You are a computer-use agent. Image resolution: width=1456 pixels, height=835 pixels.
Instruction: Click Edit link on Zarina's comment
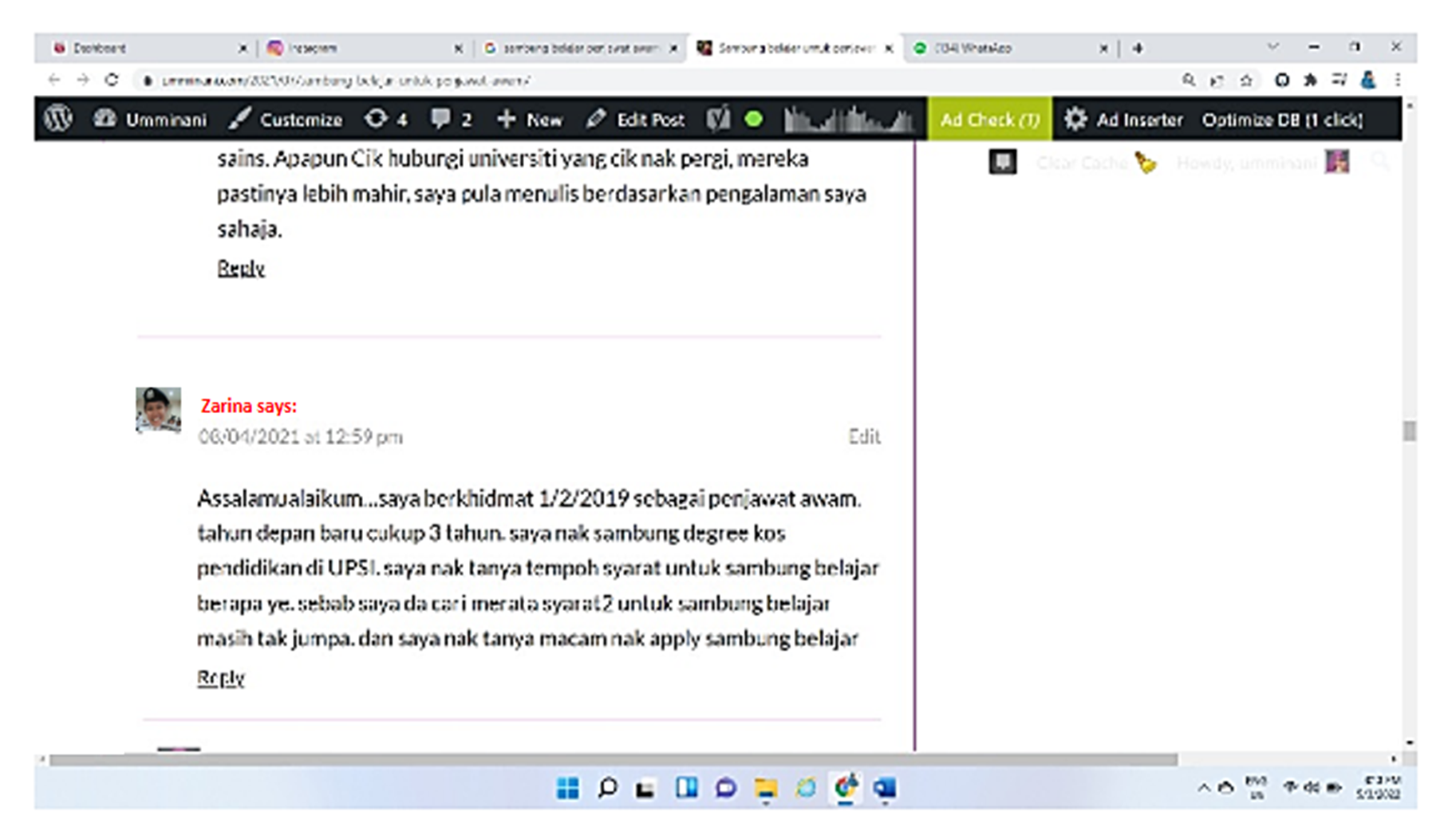[x=863, y=436]
